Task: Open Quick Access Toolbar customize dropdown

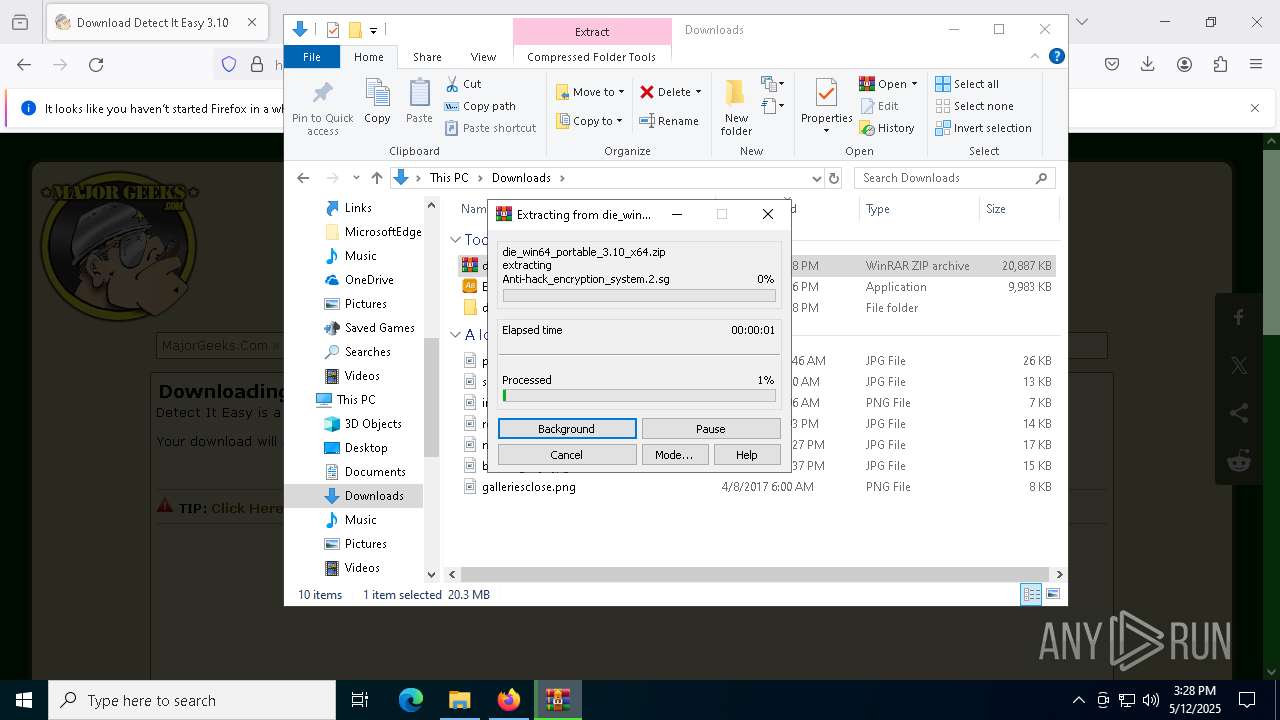Action: 373,31
